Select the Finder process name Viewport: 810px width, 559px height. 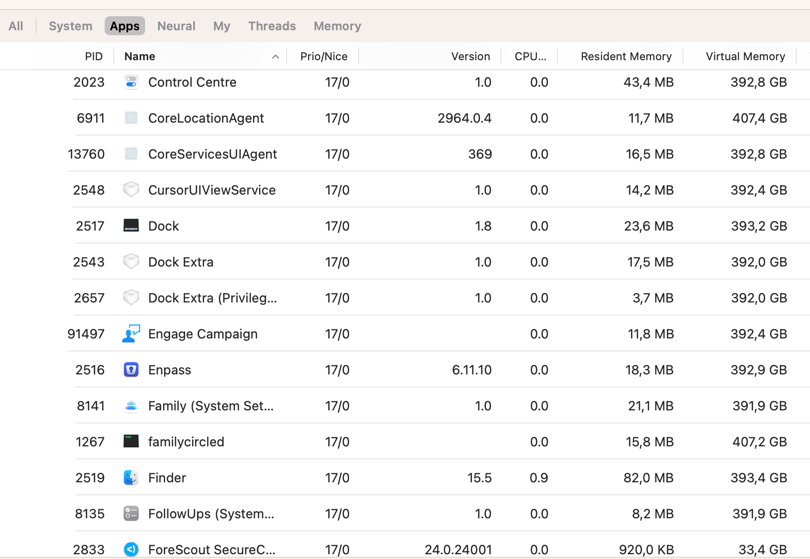tap(167, 478)
